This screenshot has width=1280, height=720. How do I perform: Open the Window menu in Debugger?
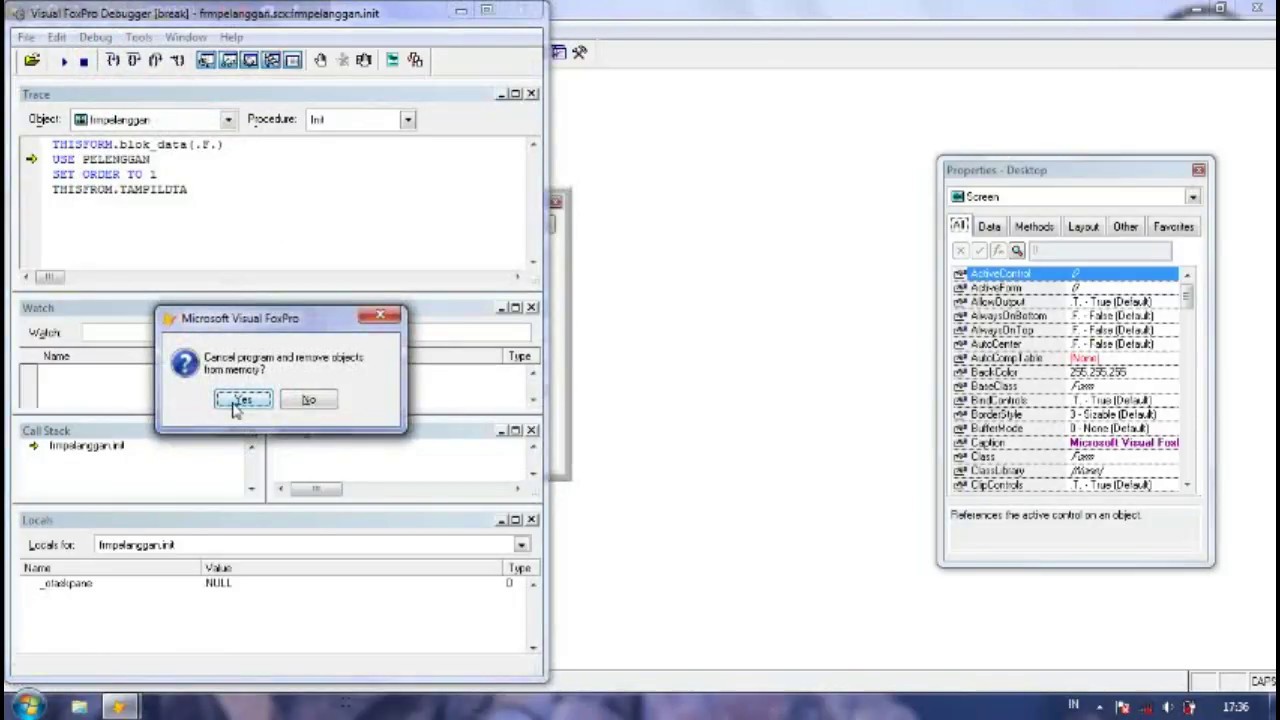point(186,37)
